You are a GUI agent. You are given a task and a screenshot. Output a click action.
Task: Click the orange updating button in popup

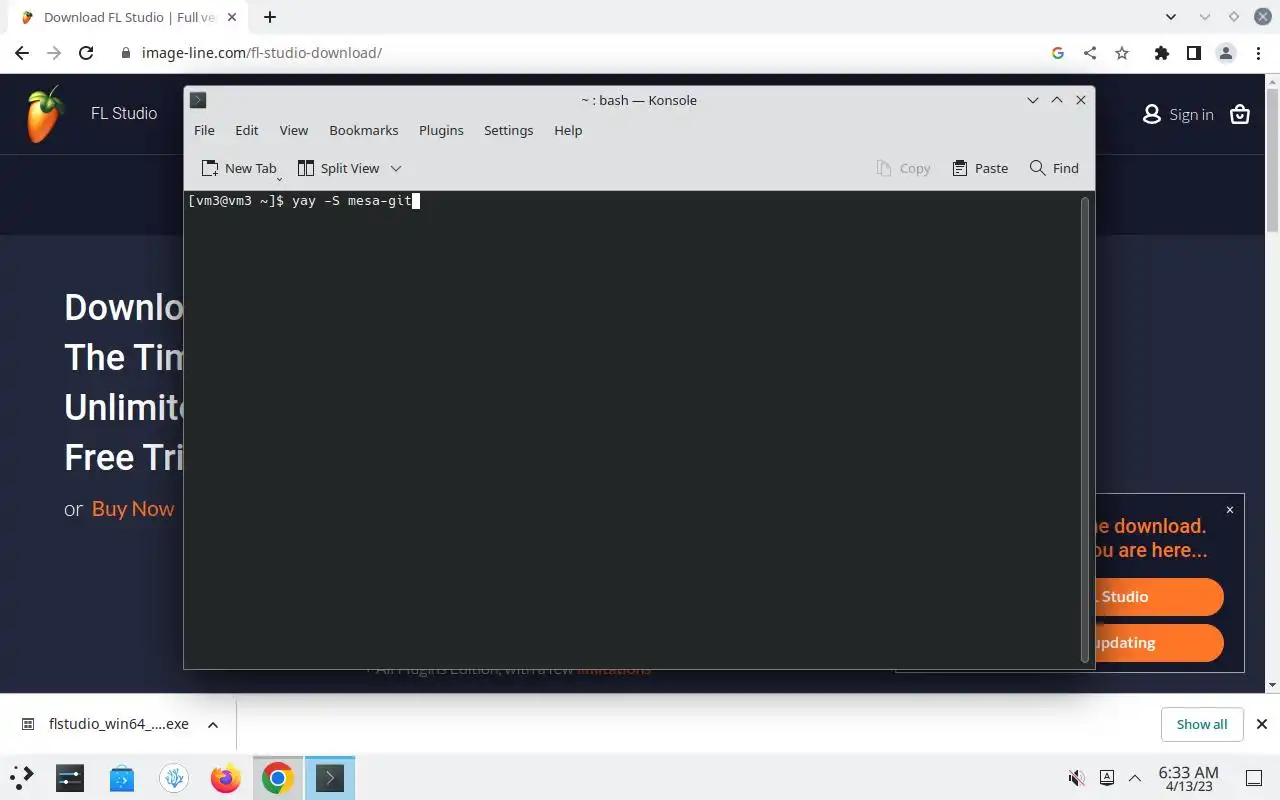[1159, 643]
